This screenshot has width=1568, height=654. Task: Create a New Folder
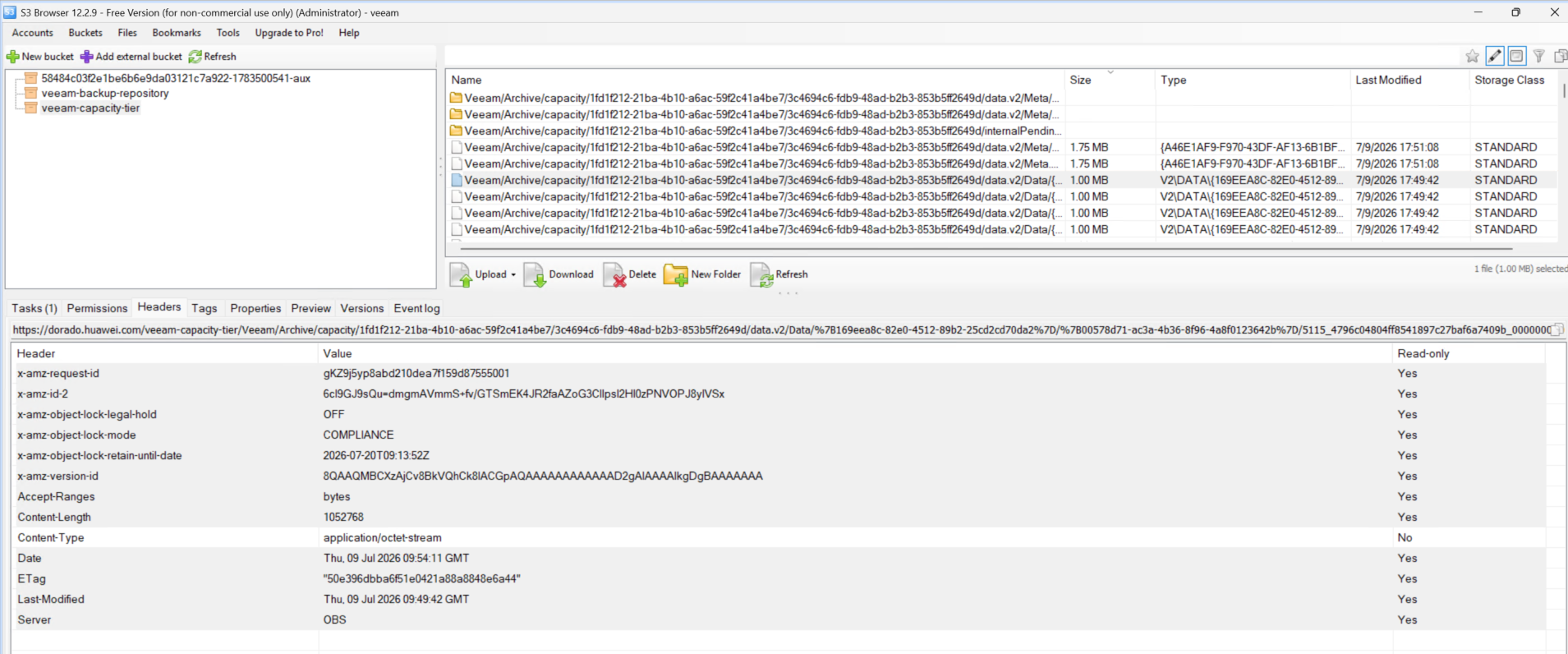tap(702, 274)
